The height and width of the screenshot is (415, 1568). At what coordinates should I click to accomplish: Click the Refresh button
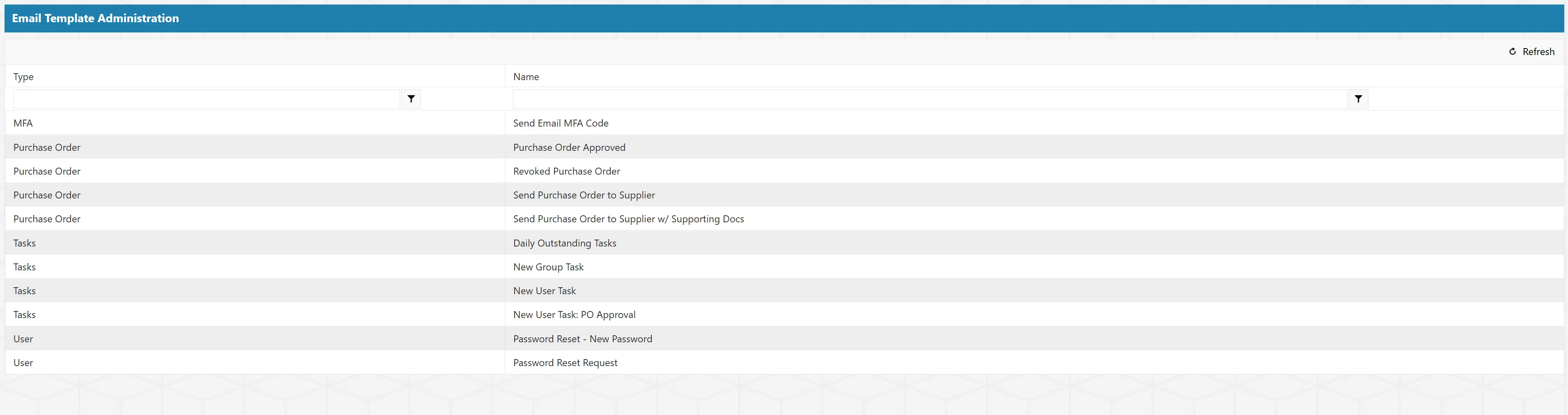(1531, 52)
